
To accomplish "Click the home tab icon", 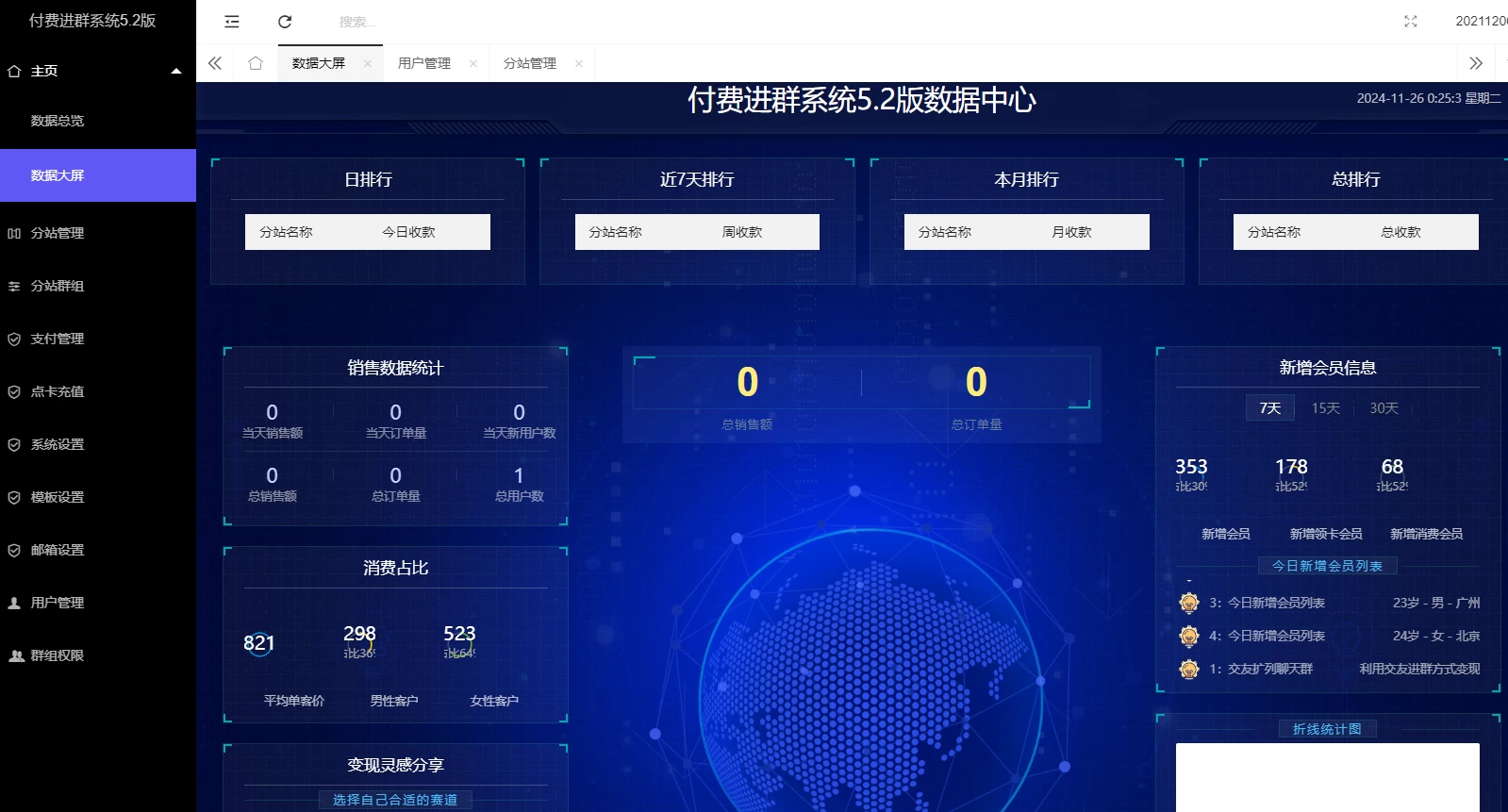I will 255,63.
